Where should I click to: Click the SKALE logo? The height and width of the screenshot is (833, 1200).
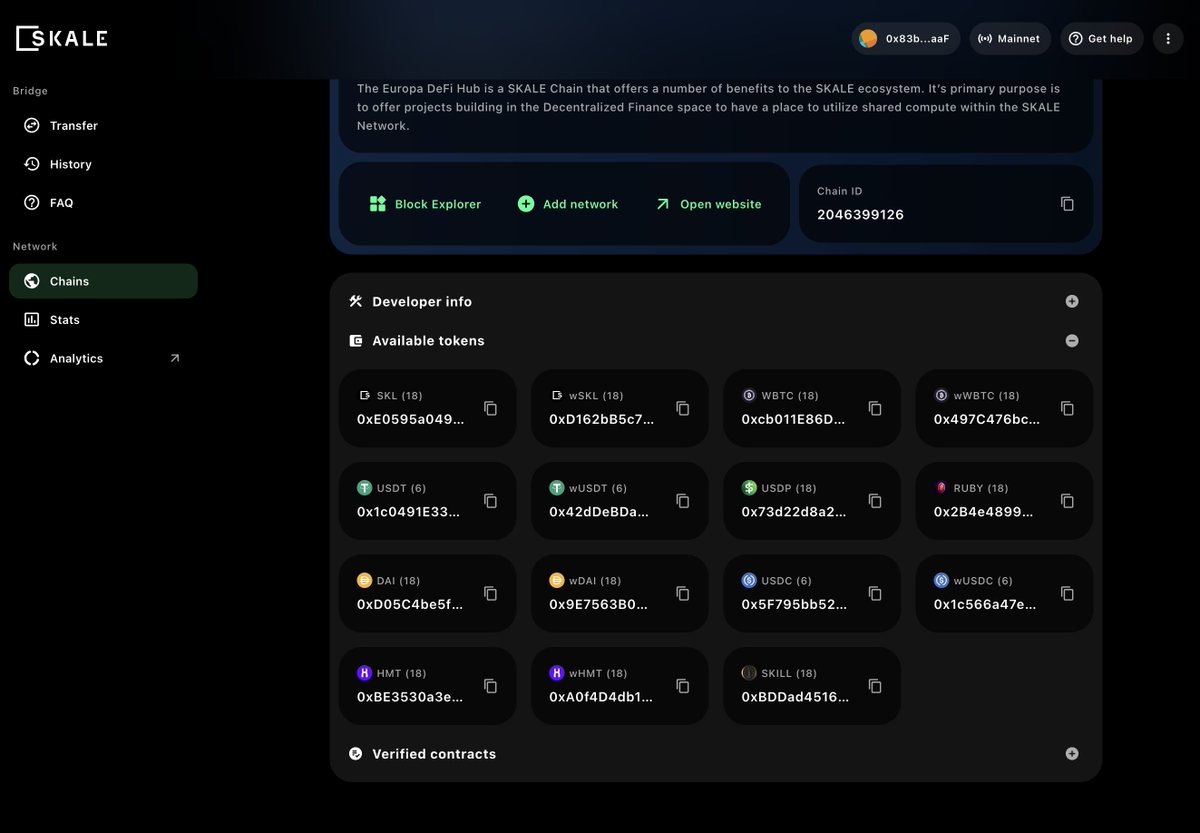(62, 38)
